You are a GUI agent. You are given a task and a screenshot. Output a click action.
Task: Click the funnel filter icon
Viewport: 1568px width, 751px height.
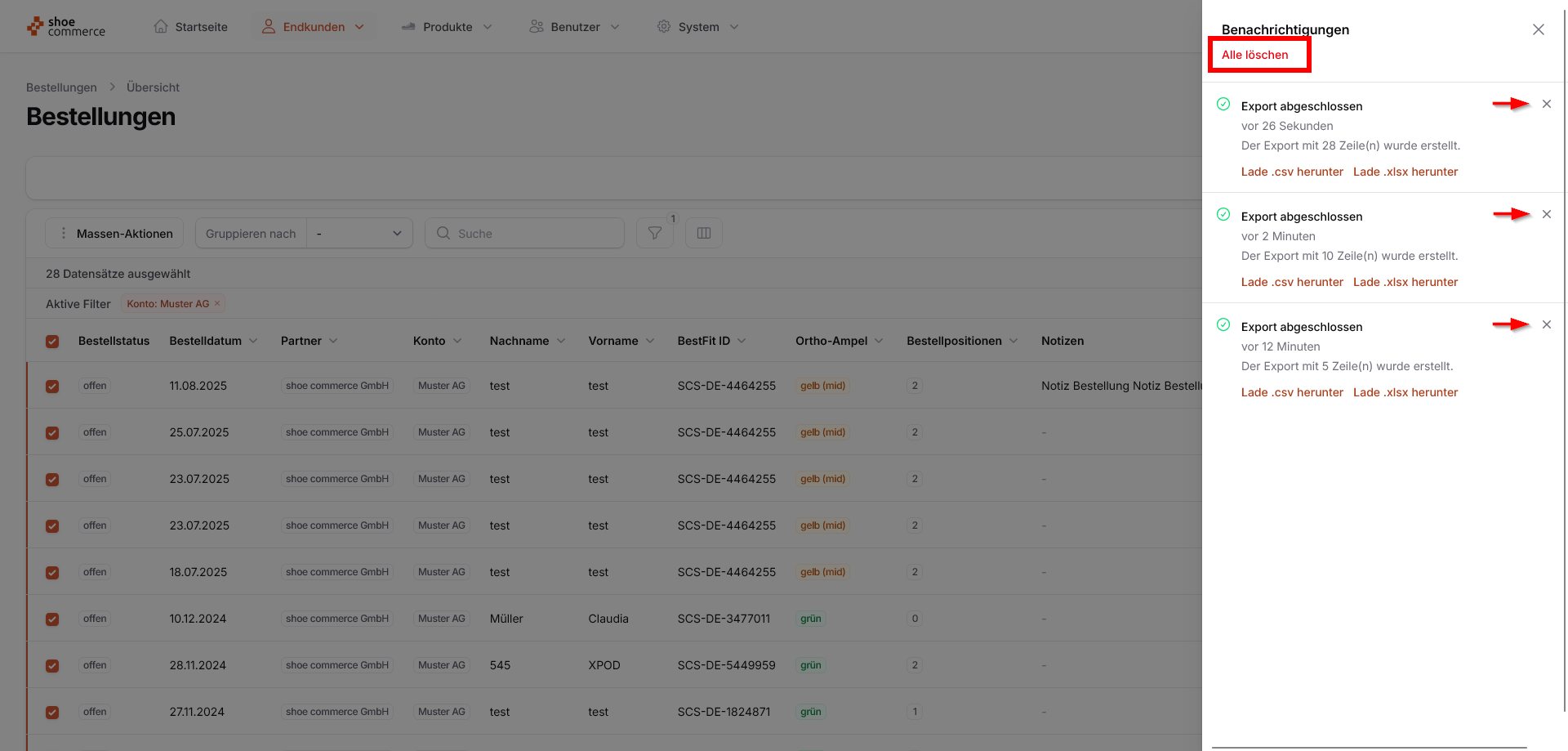(x=654, y=234)
